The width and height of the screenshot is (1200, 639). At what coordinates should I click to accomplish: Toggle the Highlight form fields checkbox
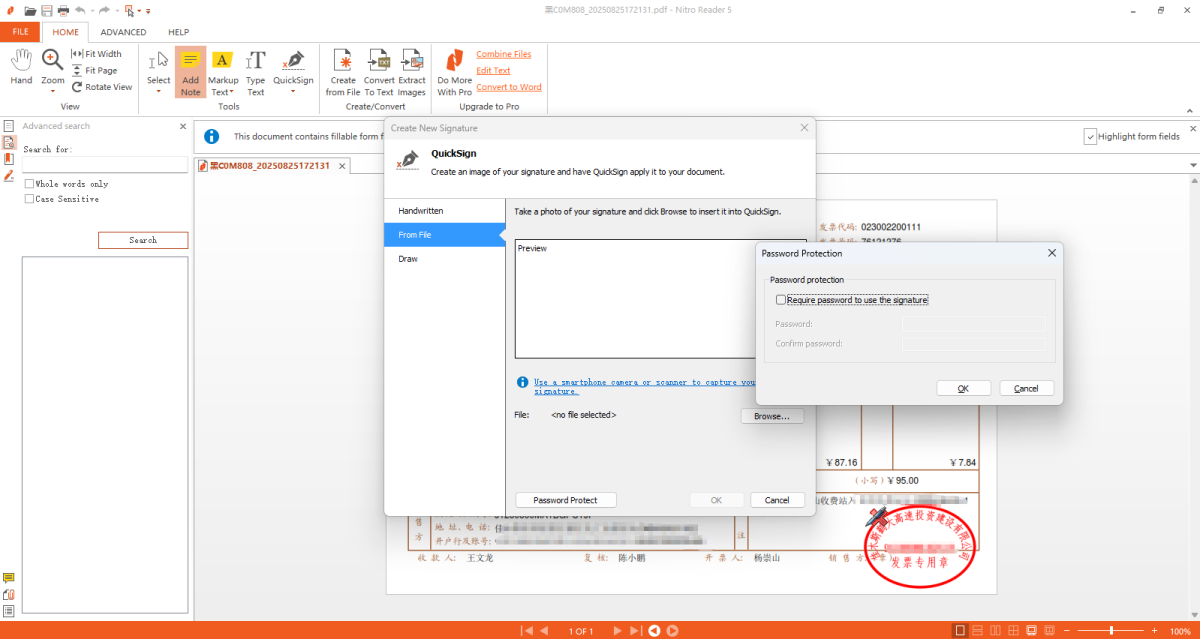pos(1090,137)
